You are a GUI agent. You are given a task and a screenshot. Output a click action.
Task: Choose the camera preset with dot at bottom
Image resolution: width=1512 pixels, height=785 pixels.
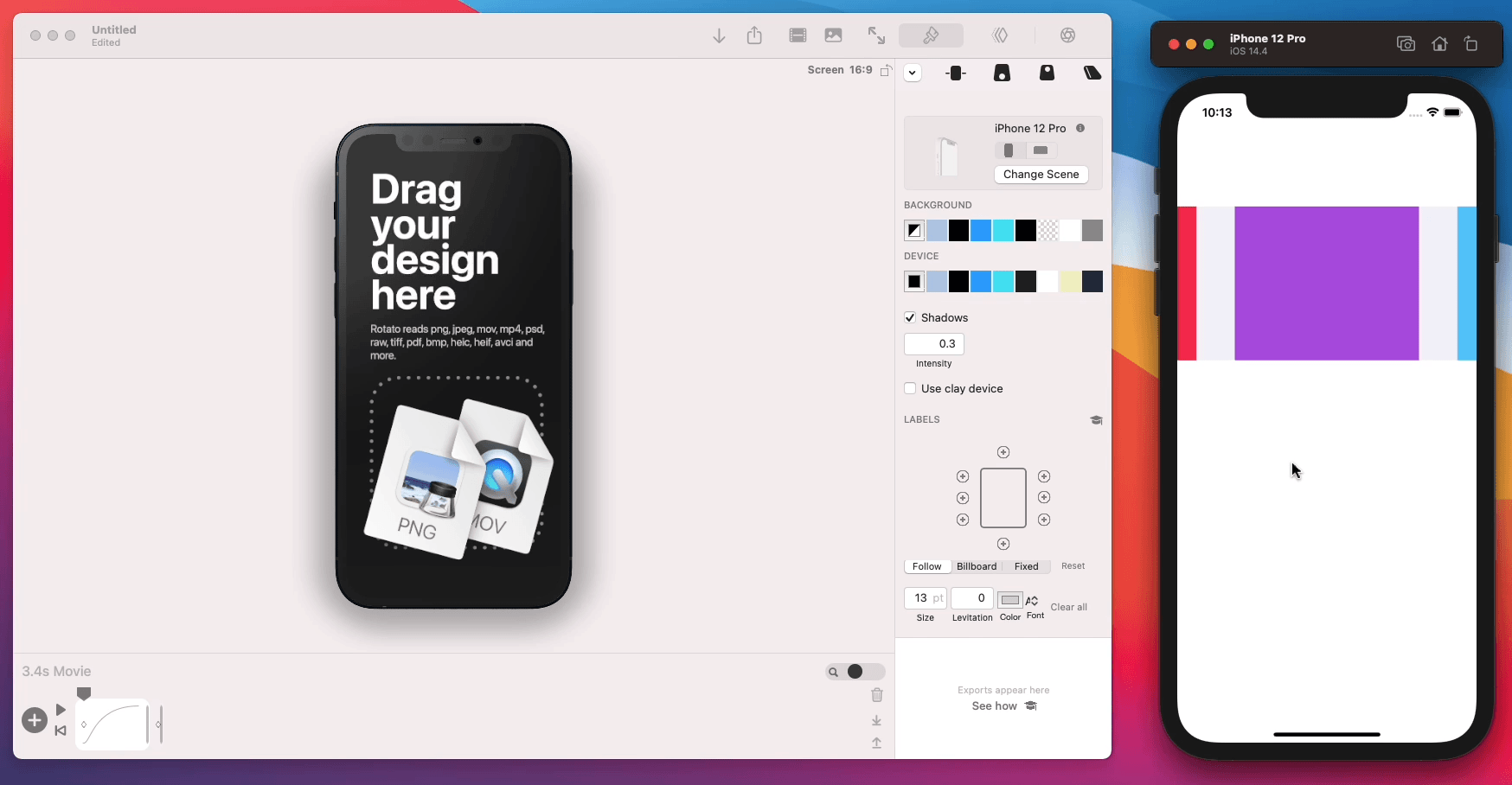(x=1002, y=73)
